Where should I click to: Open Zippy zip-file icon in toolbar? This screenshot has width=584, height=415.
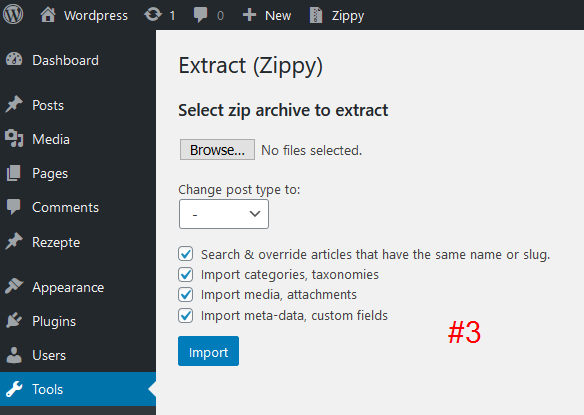[316, 15]
